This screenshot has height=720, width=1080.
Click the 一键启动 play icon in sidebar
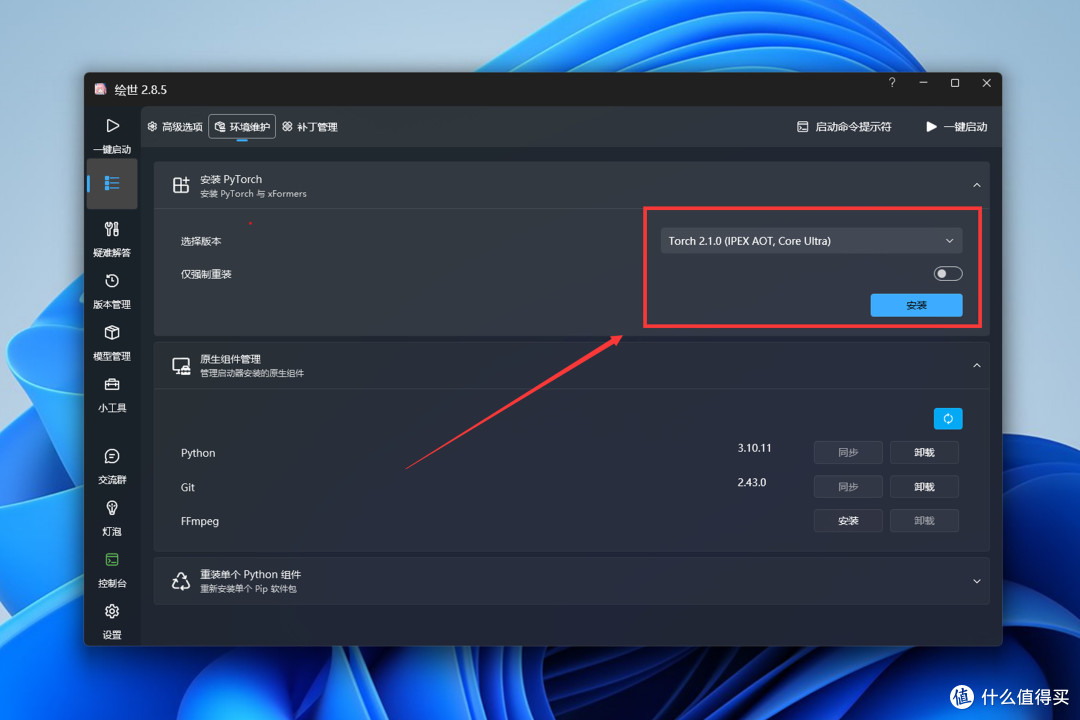click(x=112, y=126)
